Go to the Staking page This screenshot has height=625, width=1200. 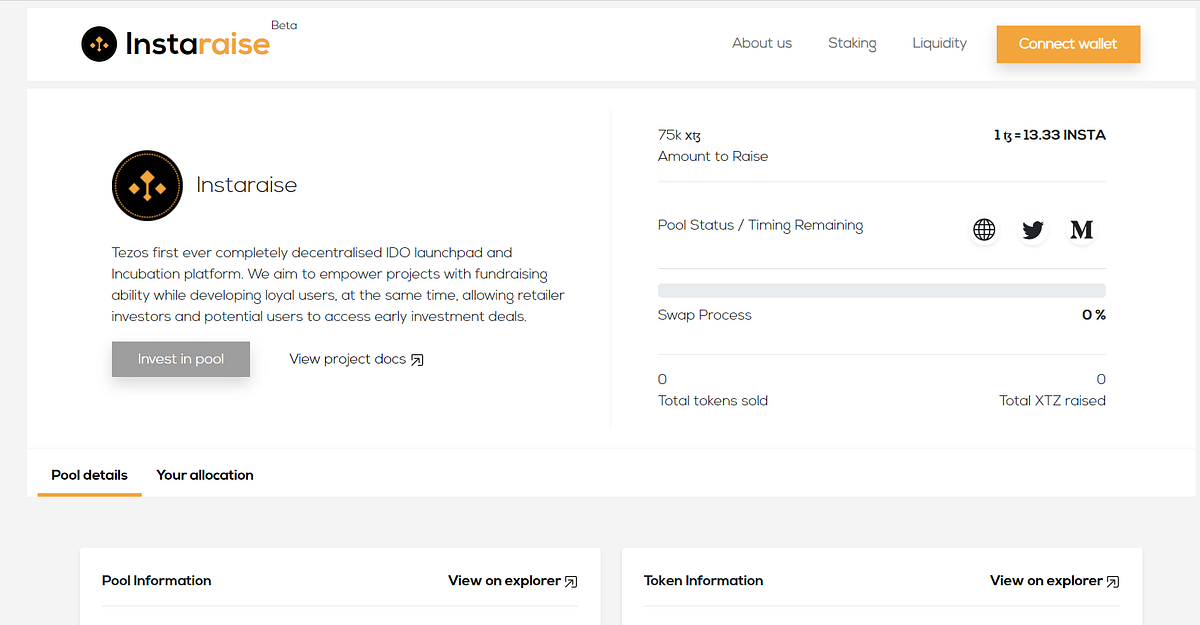pos(852,43)
